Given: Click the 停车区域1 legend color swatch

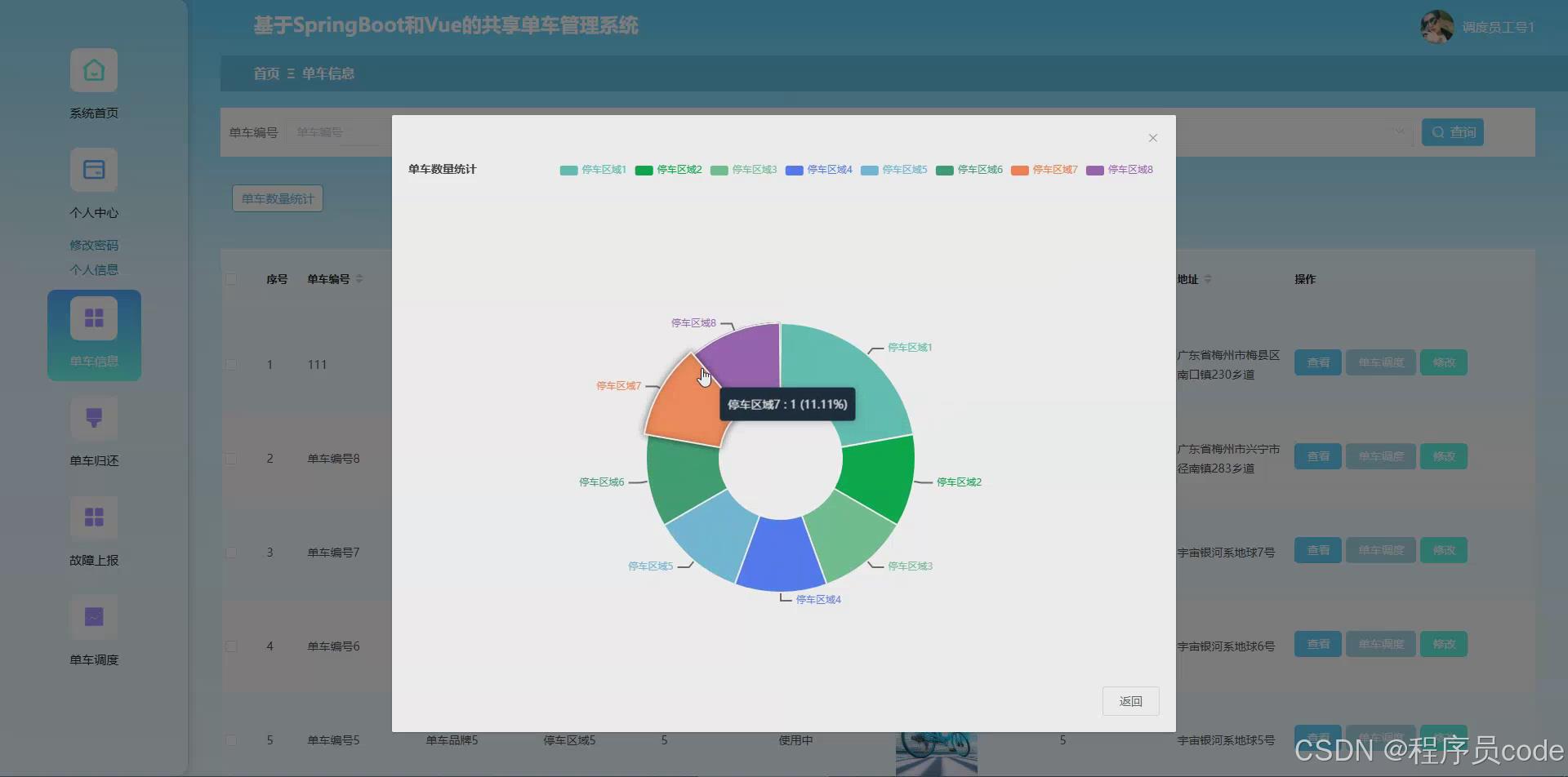Looking at the screenshot, I should 569,170.
